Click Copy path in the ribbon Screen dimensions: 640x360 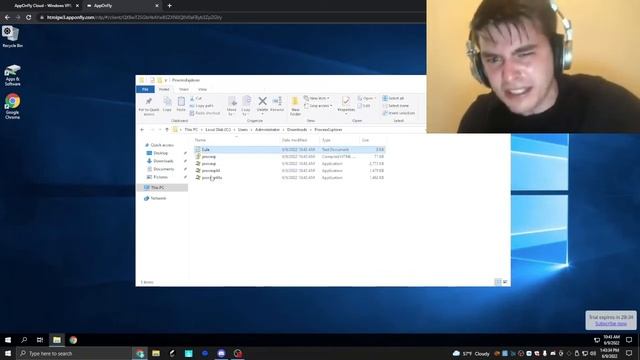point(202,106)
